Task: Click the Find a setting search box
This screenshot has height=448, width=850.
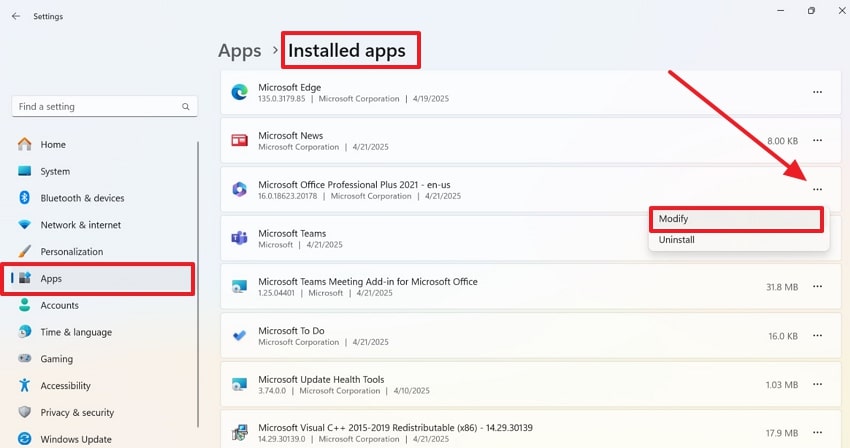Action: coord(105,107)
